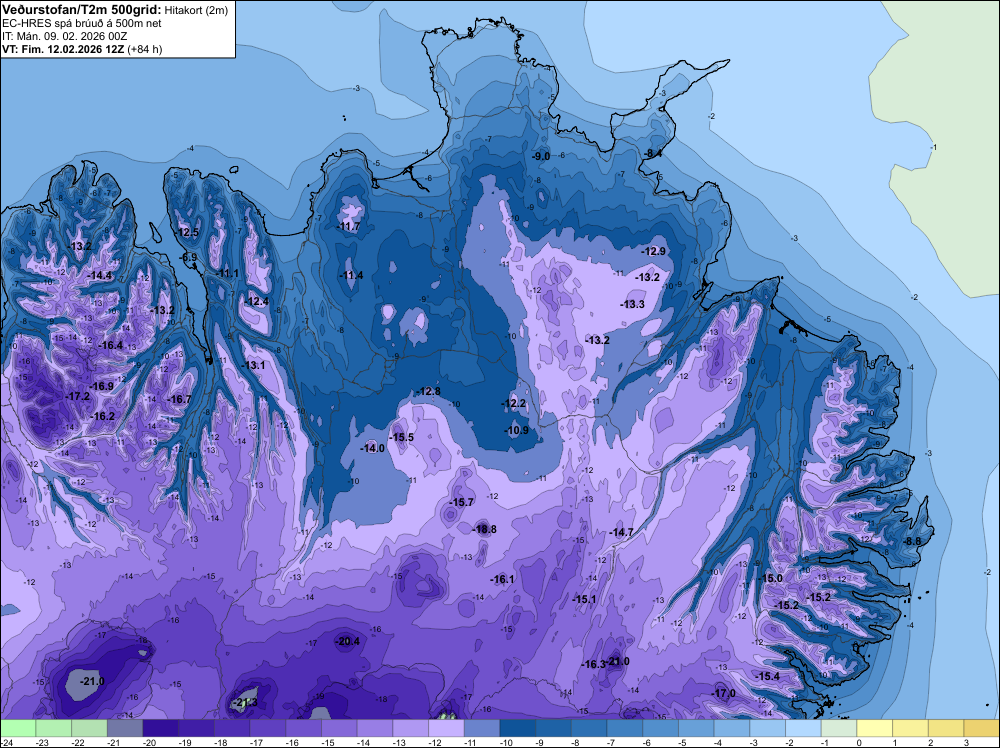The height and width of the screenshot is (748, 1000).
Task: Select the -16.9 temperature value
Action: pos(101,386)
